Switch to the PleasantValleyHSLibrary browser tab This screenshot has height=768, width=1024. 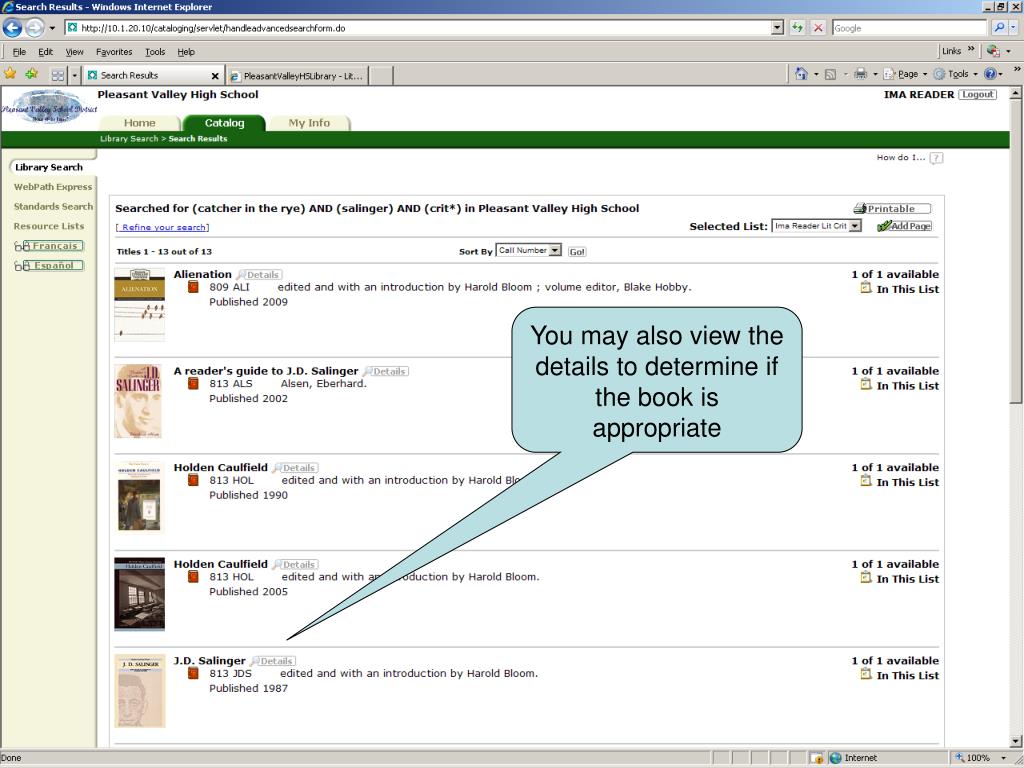coord(297,76)
